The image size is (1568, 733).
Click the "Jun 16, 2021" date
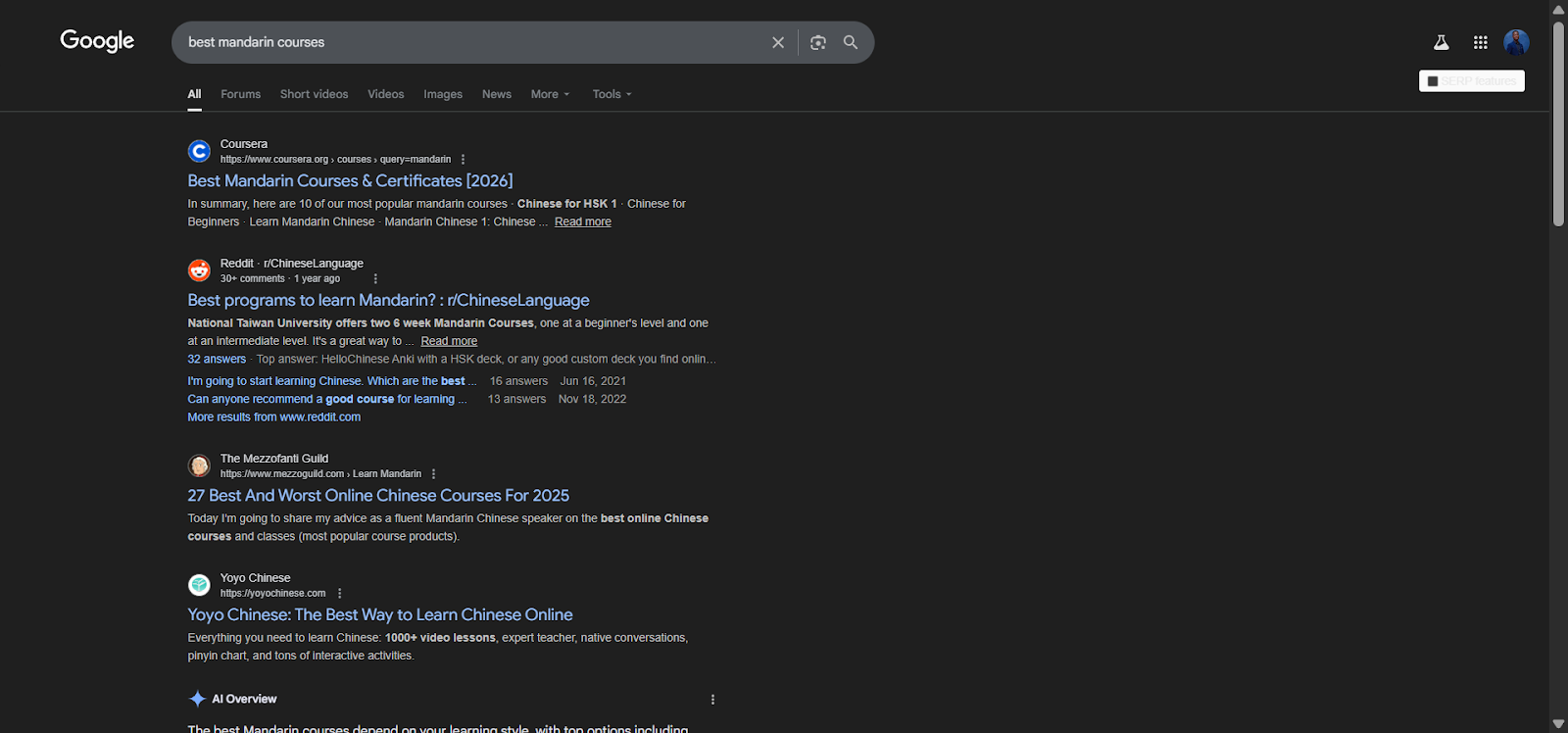(x=593, y=381)
